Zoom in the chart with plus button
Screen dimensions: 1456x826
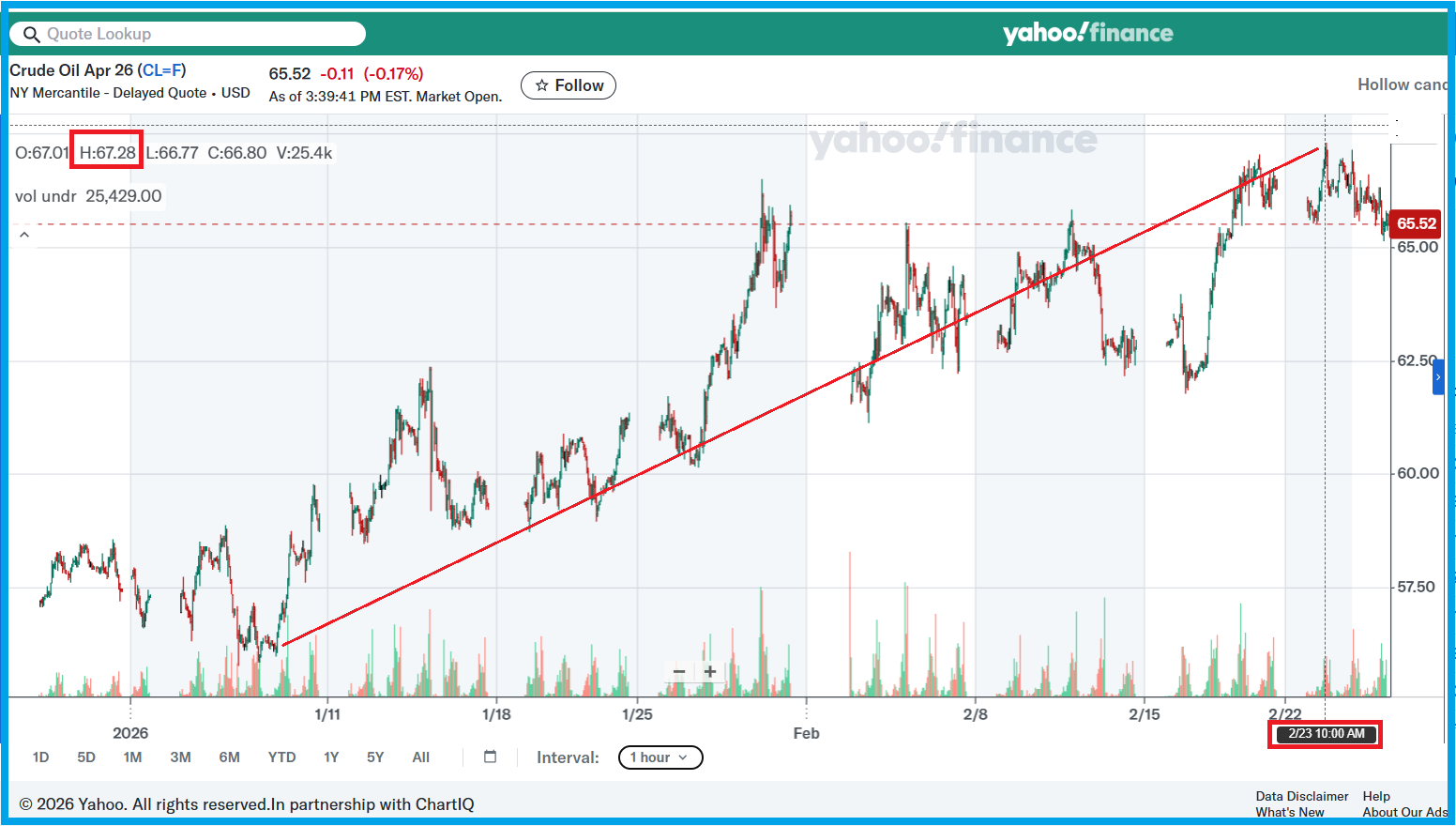710,671
